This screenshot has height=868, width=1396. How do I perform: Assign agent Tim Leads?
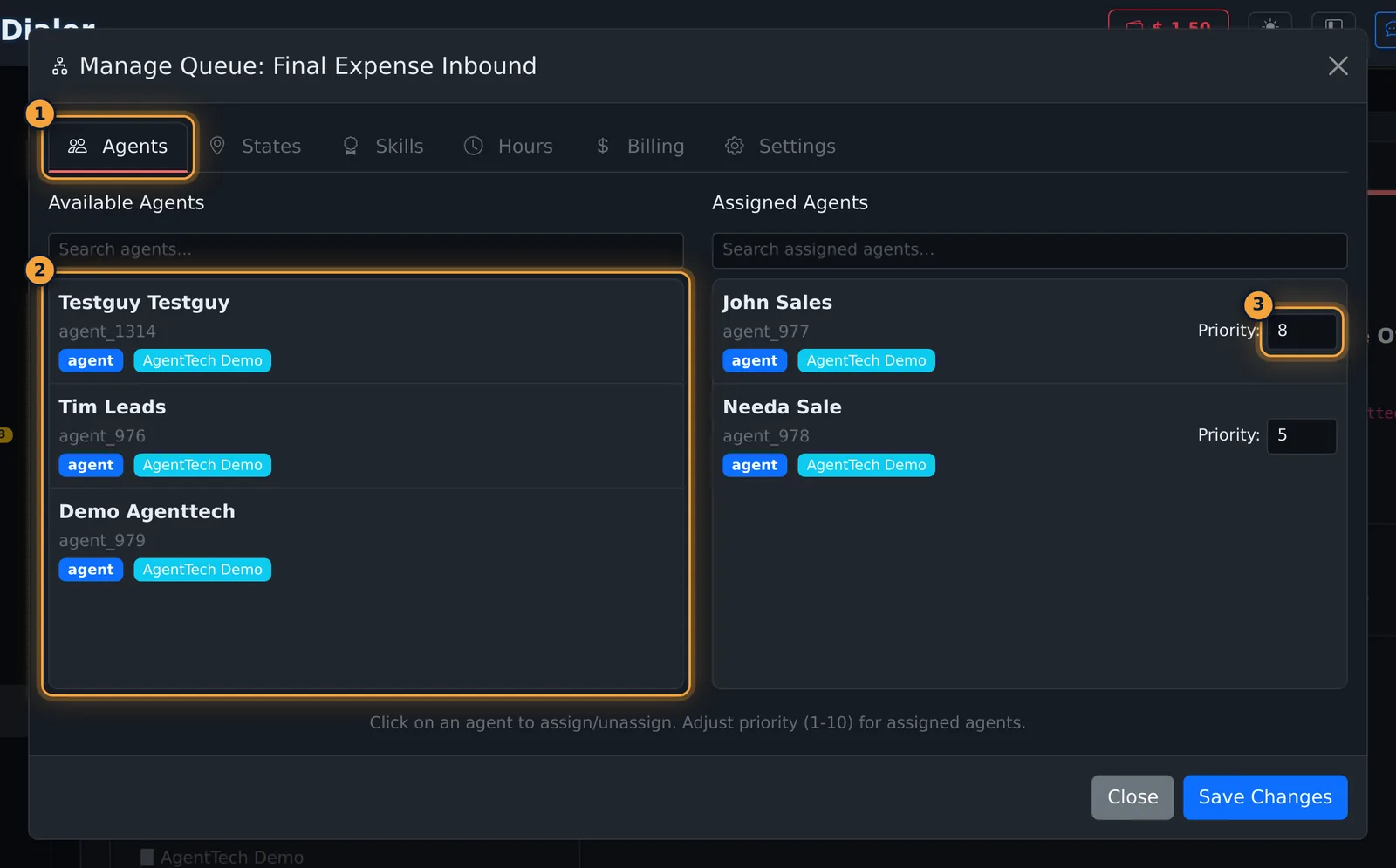tap(366, 436)
